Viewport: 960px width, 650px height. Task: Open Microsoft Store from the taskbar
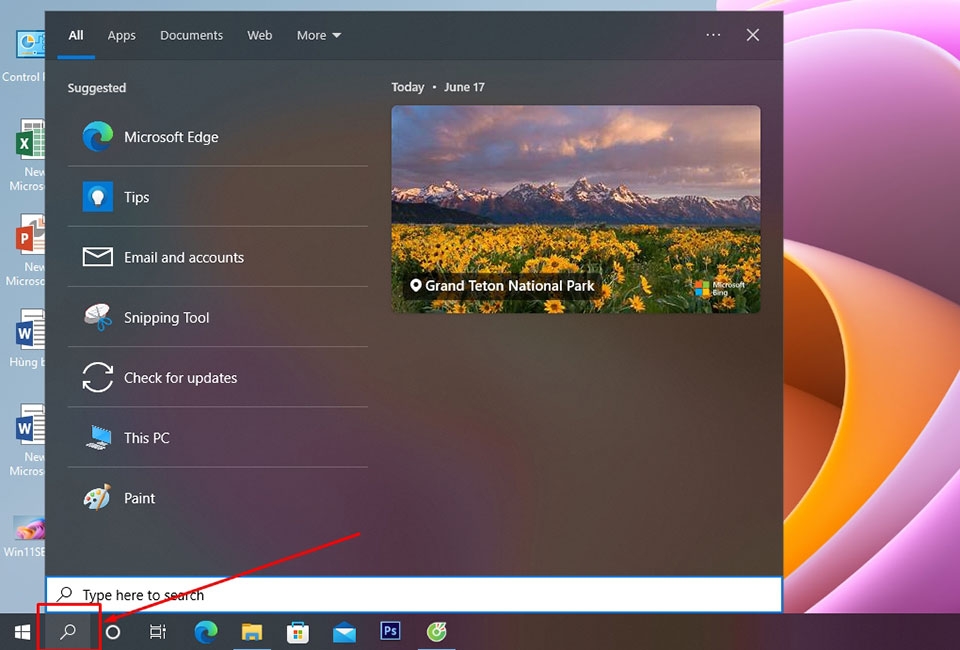coord(297,631)
